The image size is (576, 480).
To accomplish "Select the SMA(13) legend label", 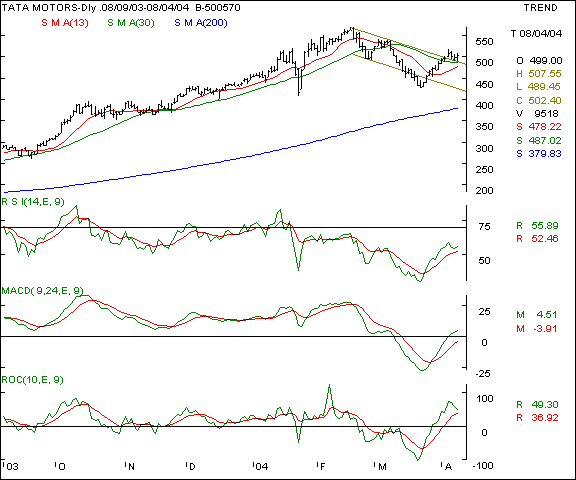I will coord(65,23).
